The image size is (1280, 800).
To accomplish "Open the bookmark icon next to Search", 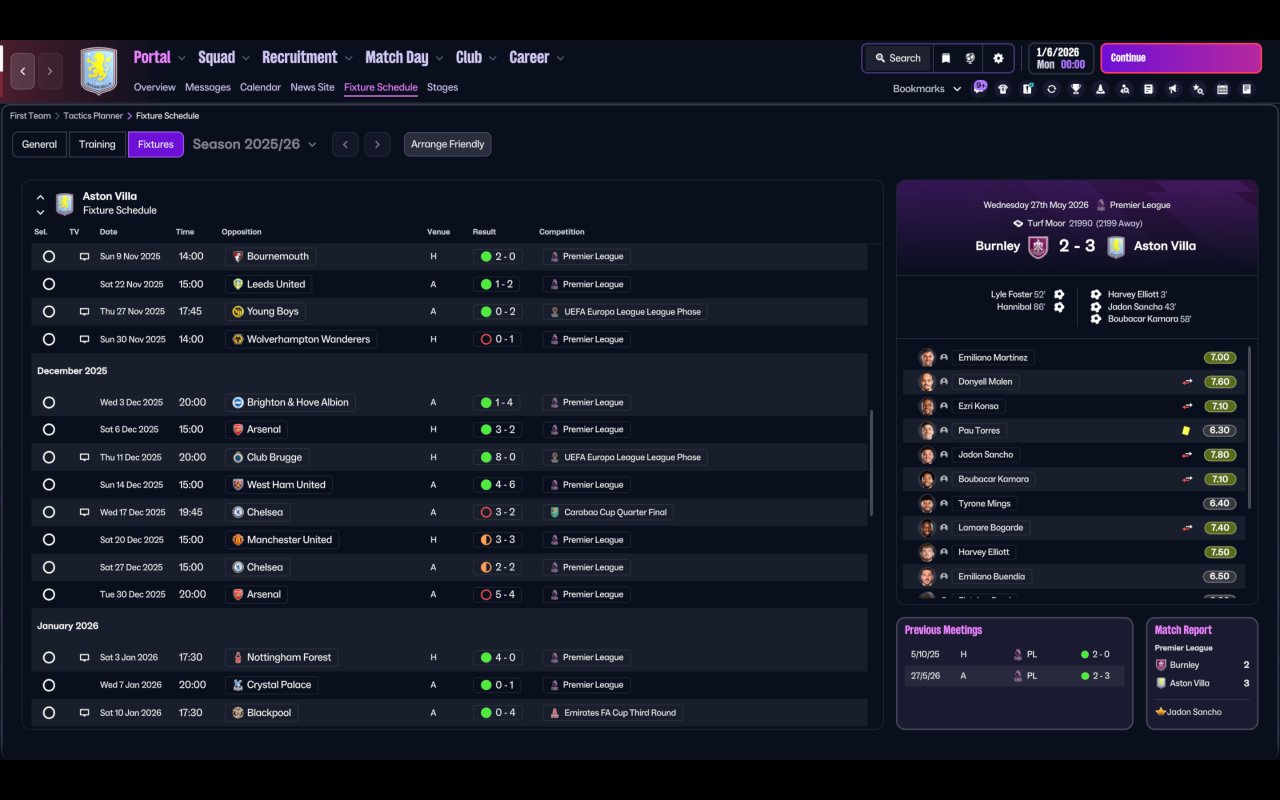I will (945, 58).
